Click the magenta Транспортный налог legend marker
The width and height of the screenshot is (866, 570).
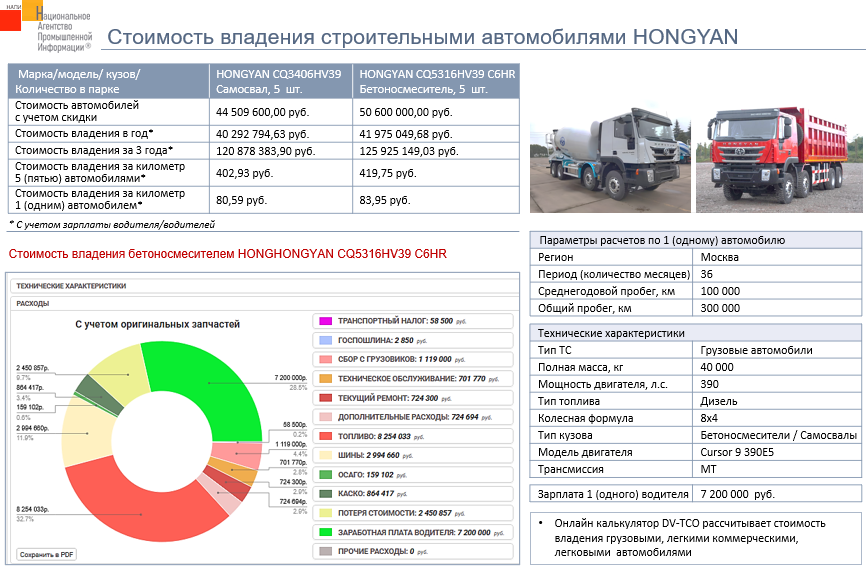tap(324, 321)
